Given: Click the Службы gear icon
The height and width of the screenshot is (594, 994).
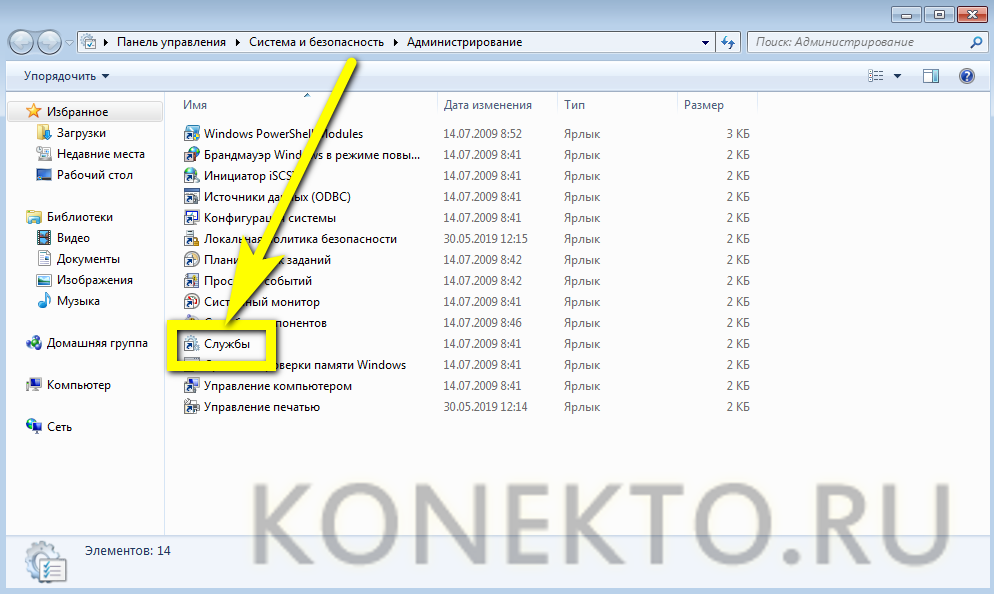Looking at the screenshot, I should [191, 344].
